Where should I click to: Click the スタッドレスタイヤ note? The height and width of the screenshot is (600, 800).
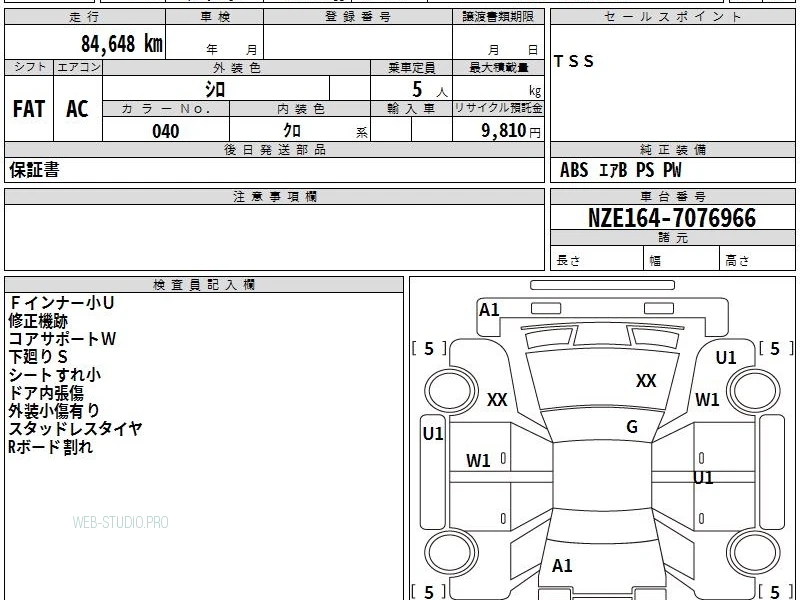click(75, 429)
